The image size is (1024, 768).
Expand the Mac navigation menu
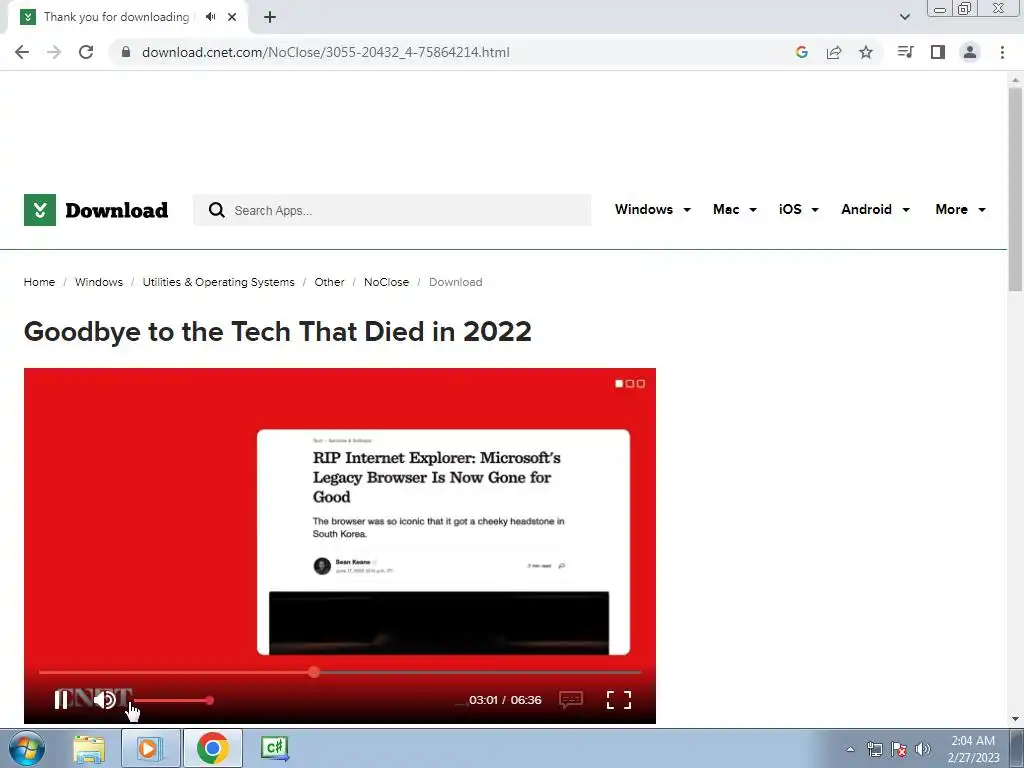[x=735, y=210]
